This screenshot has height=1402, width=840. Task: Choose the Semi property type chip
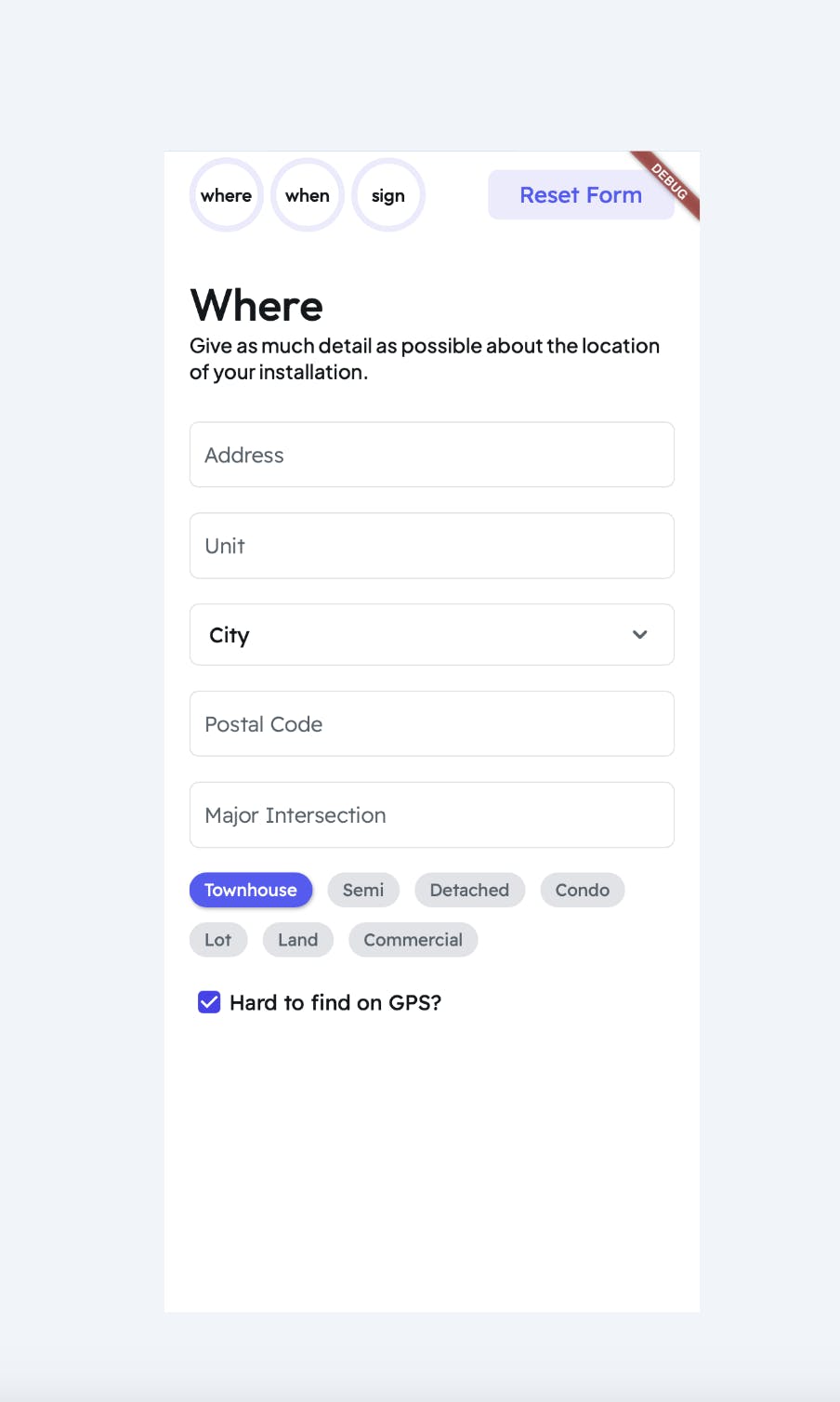pyautogui.click(x=363, y=890)
